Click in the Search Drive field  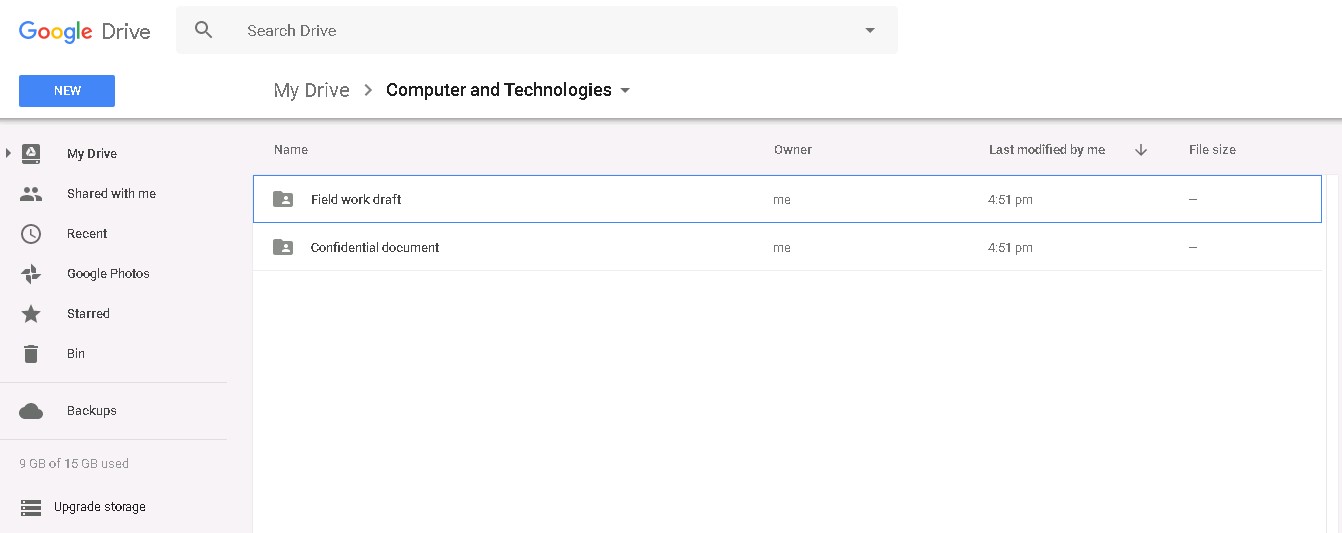[548, 31]
